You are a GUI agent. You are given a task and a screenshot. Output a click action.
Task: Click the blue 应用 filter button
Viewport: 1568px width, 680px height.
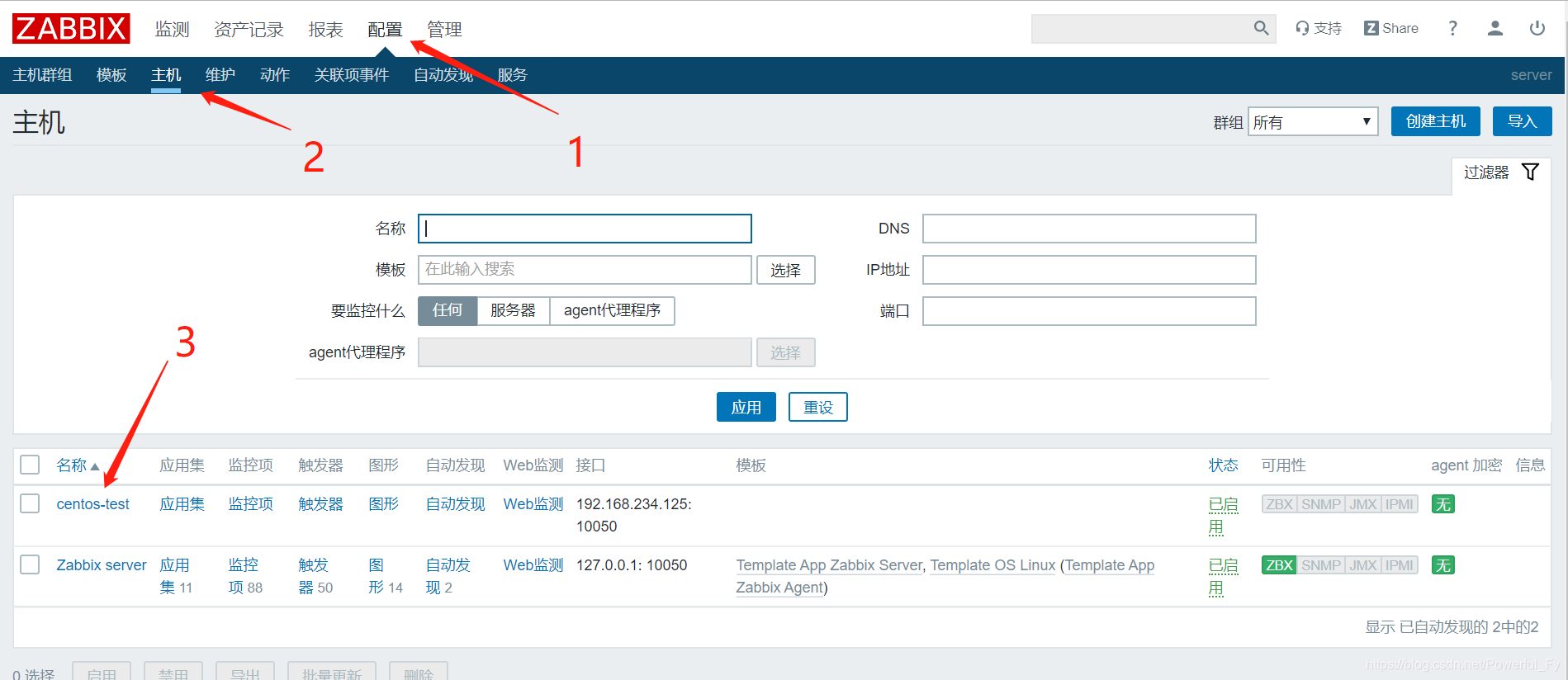[746, 407]
